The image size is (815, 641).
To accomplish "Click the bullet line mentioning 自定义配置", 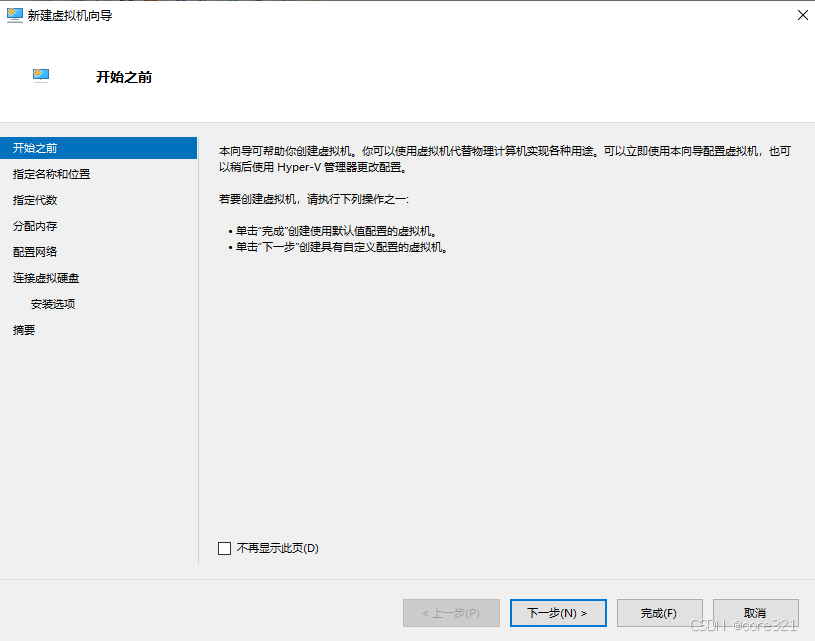I will click(x=338, y=247).
